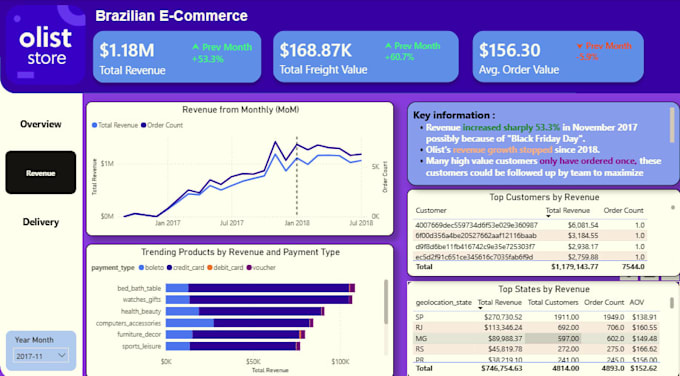Click the Jan 2018 dashed marker line

click(297, 176)
